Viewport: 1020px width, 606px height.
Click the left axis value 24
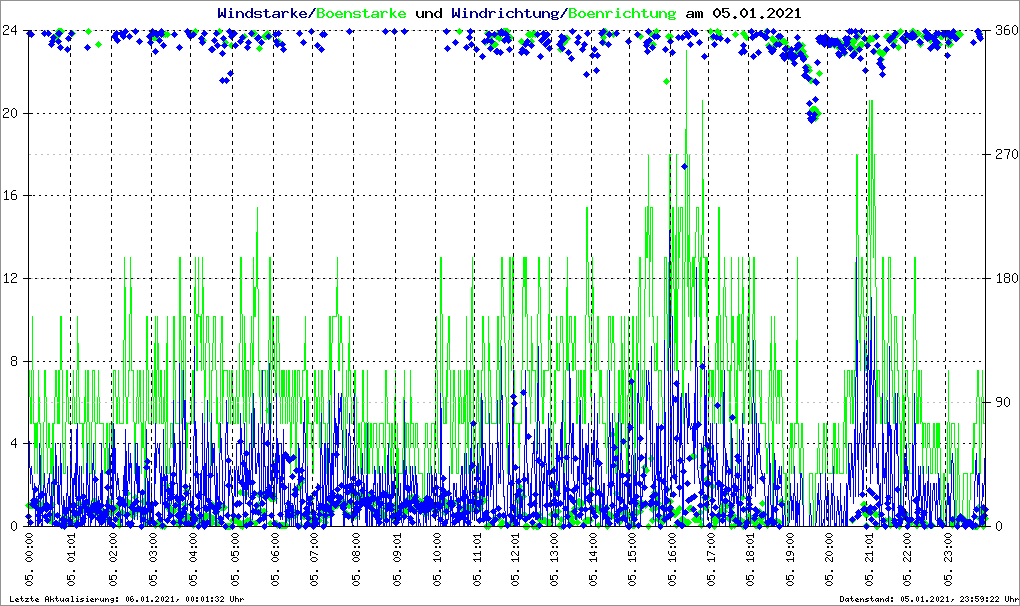pyautogui.click(x=10, y=30)
